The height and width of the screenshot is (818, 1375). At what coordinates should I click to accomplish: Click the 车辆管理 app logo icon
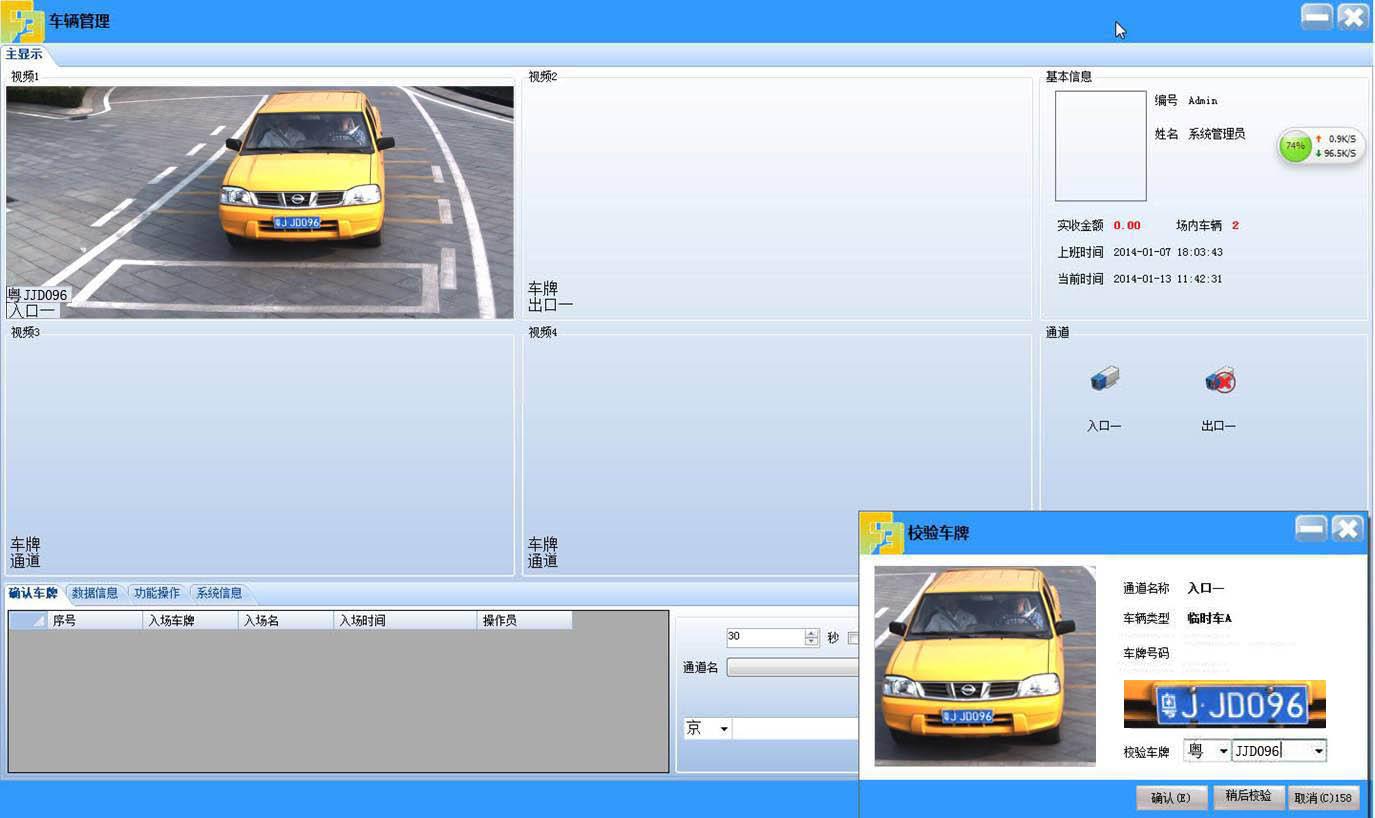[22, 21]
